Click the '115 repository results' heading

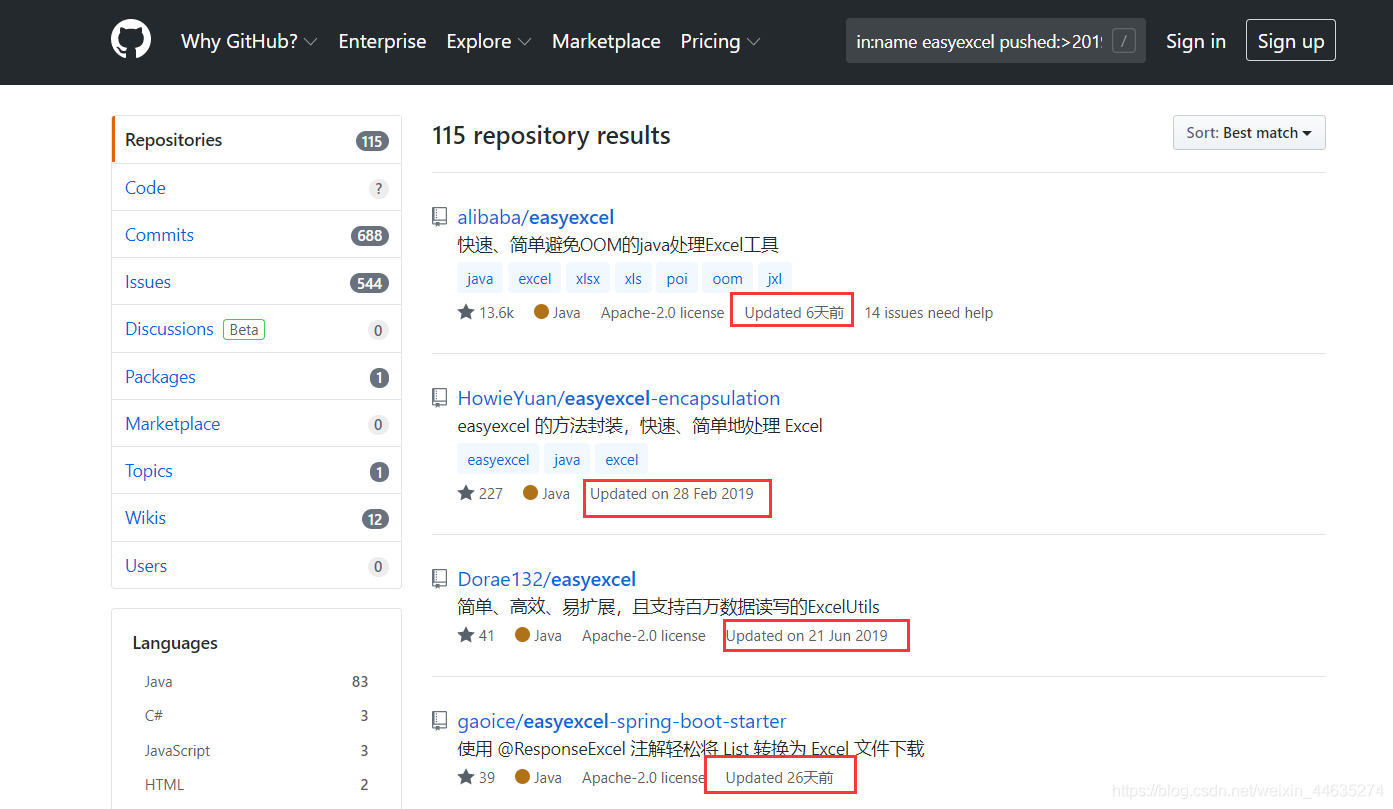(x=551, y=136)
